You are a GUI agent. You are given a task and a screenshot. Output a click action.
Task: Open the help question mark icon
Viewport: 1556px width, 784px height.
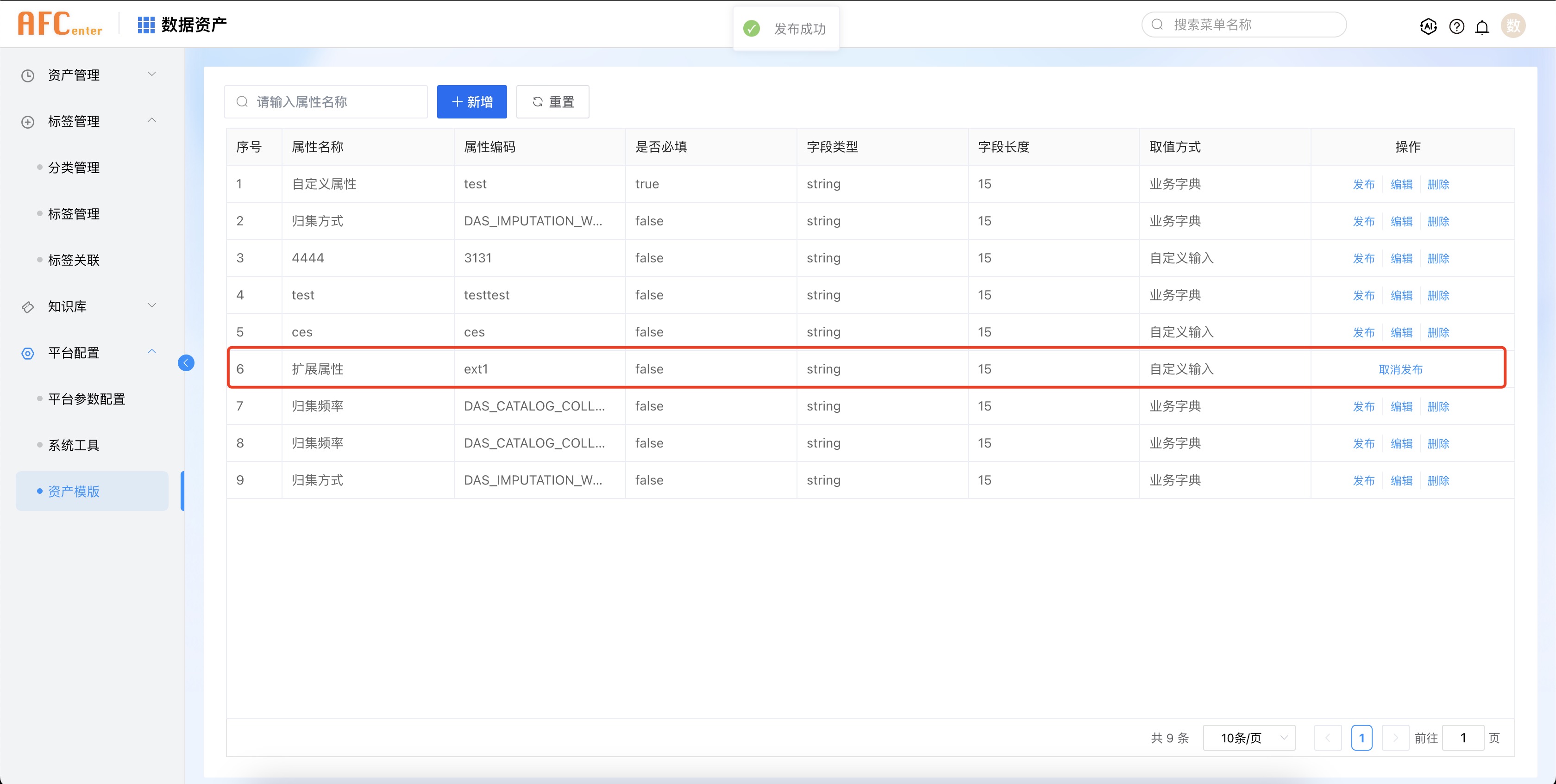tap(1456, 26)
